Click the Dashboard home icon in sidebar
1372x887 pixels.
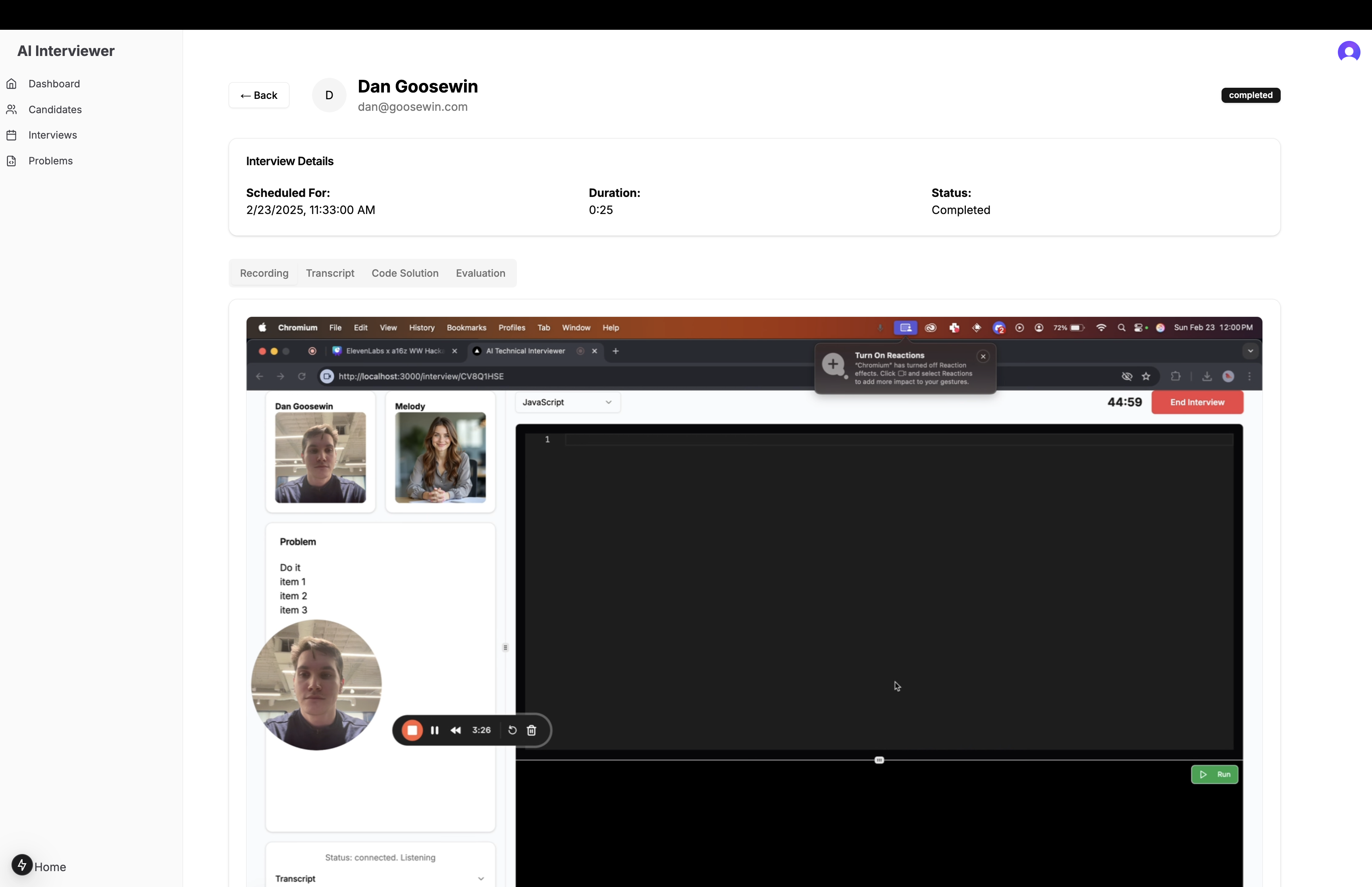(x=12, y=84)
